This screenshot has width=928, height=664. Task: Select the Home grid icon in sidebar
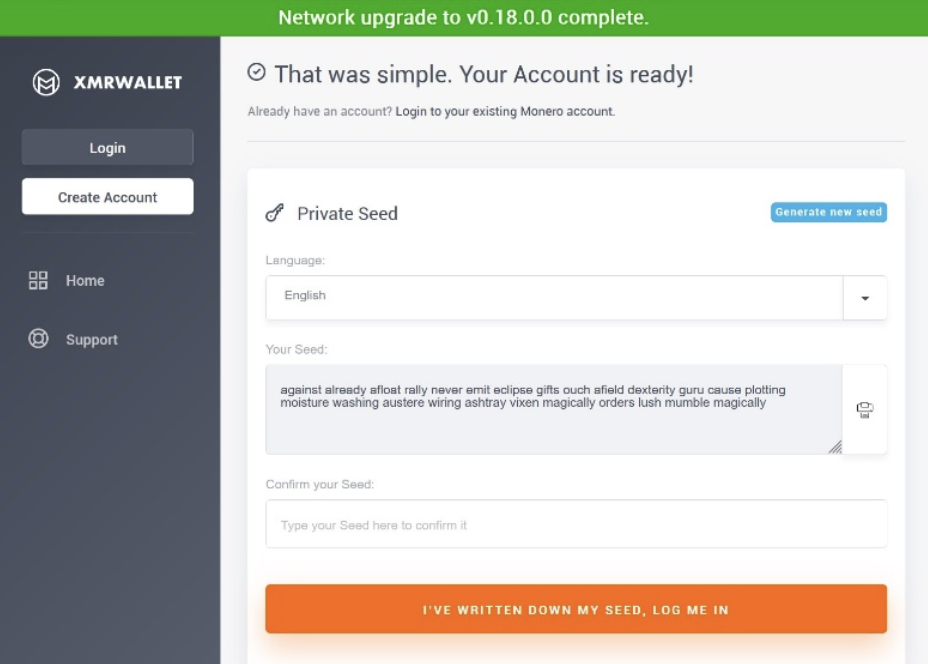[40, 280]
